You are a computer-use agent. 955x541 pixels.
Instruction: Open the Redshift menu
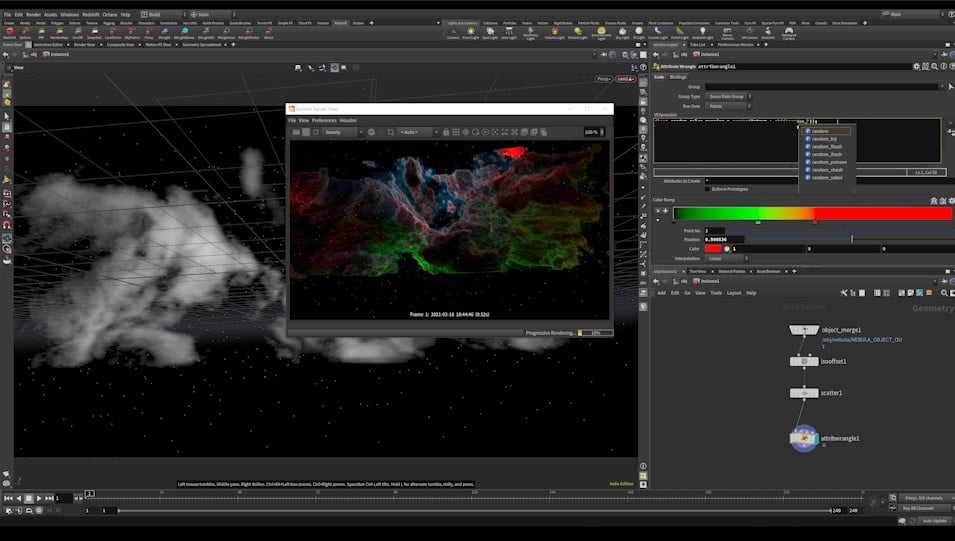(91, 14)
